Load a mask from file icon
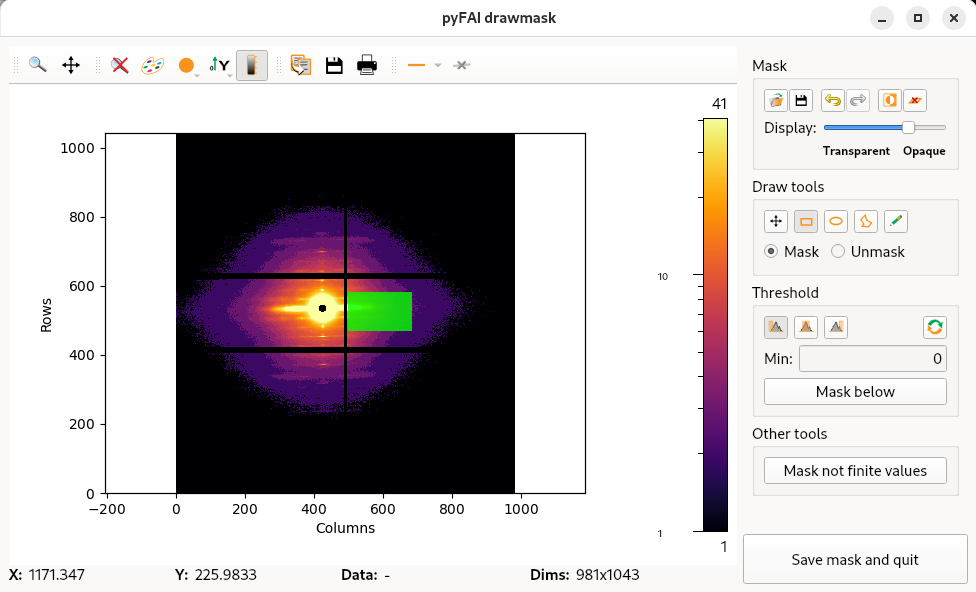Screen dimensions: 976x592 [776, 100]
